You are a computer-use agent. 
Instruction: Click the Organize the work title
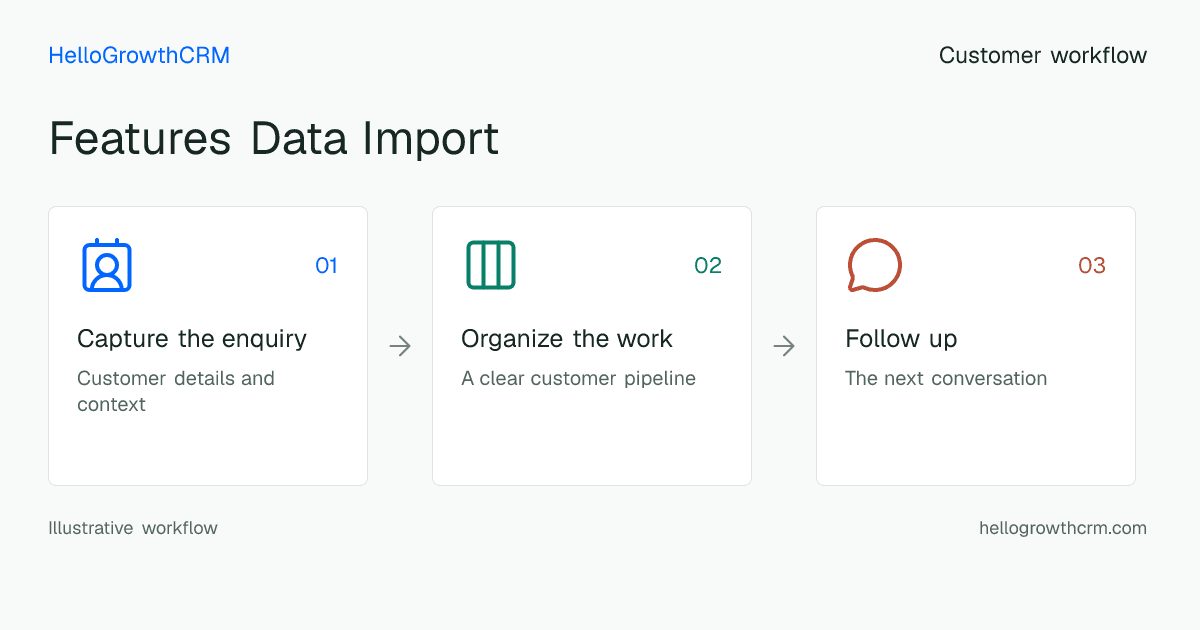(567, 339)
